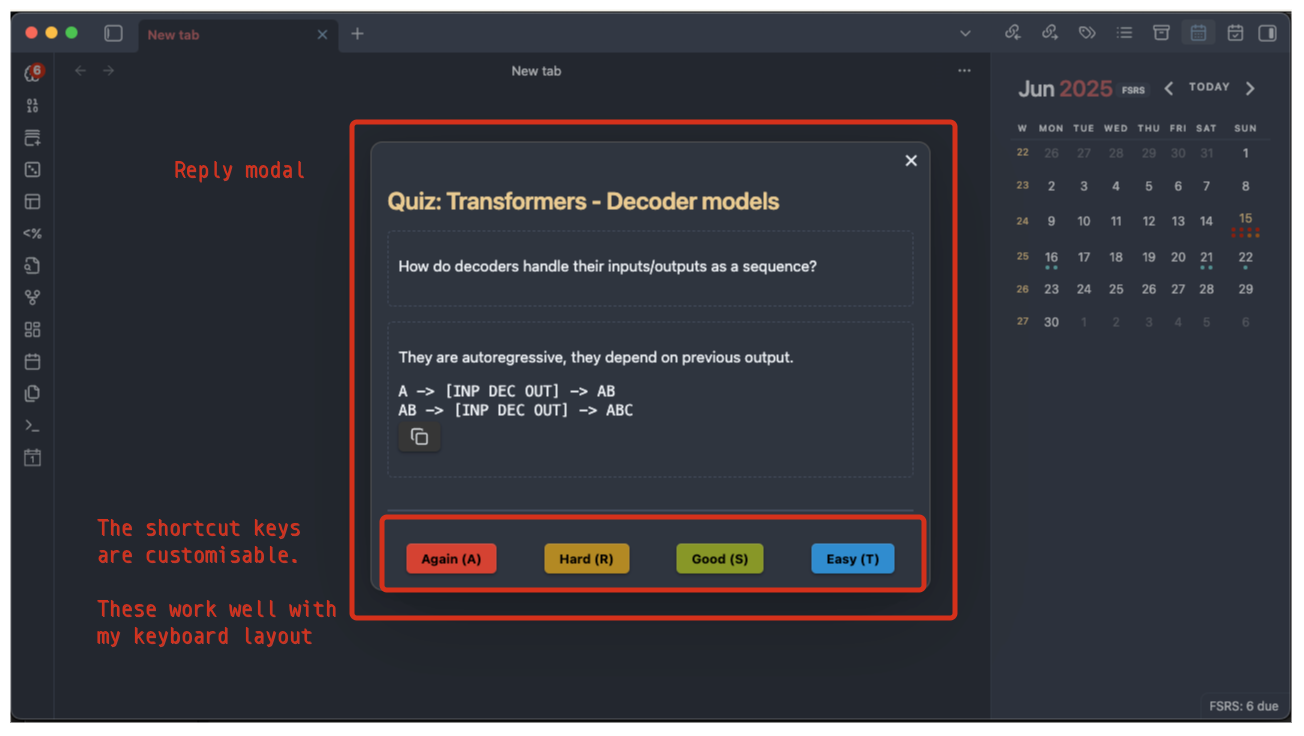The width and height of the screenshot is (1304, 736).
Task: Open the outgoing links panel
Action: 1050,33
